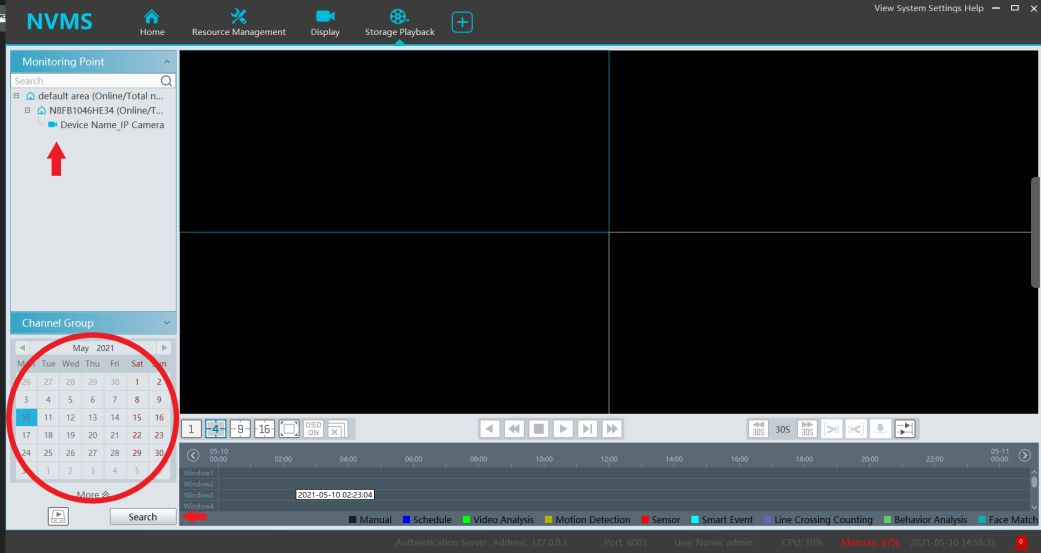The height and width of the screenshot is (553, 1041).
Task: Skip backward 30 seconds
Action: tap(759, 429)
